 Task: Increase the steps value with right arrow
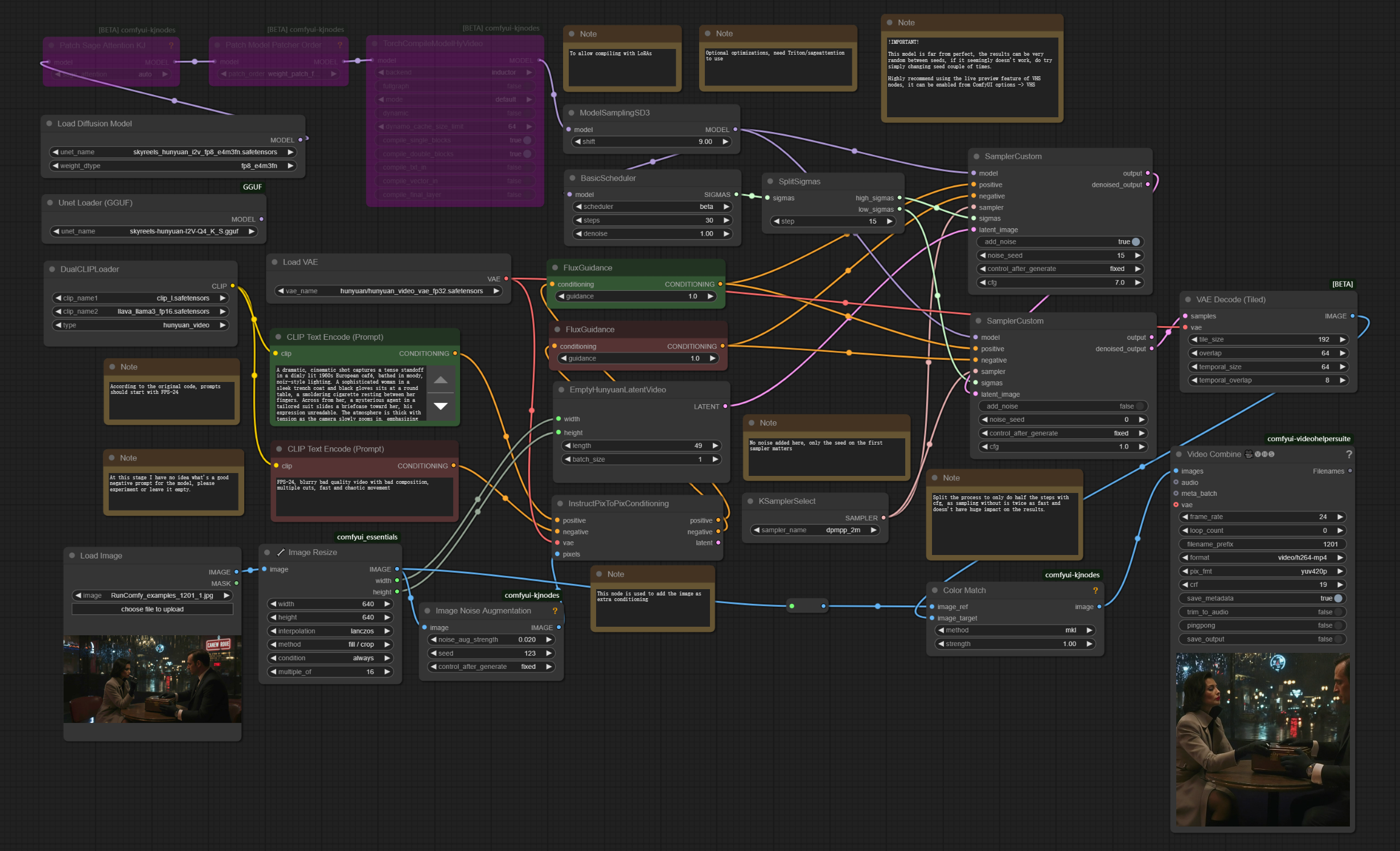(726, 220)
